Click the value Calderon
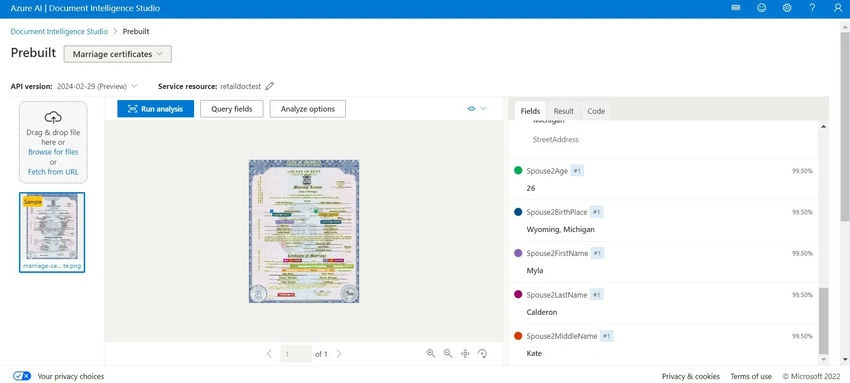This screenshot has width=850, height=383. [x=542, y=313]
